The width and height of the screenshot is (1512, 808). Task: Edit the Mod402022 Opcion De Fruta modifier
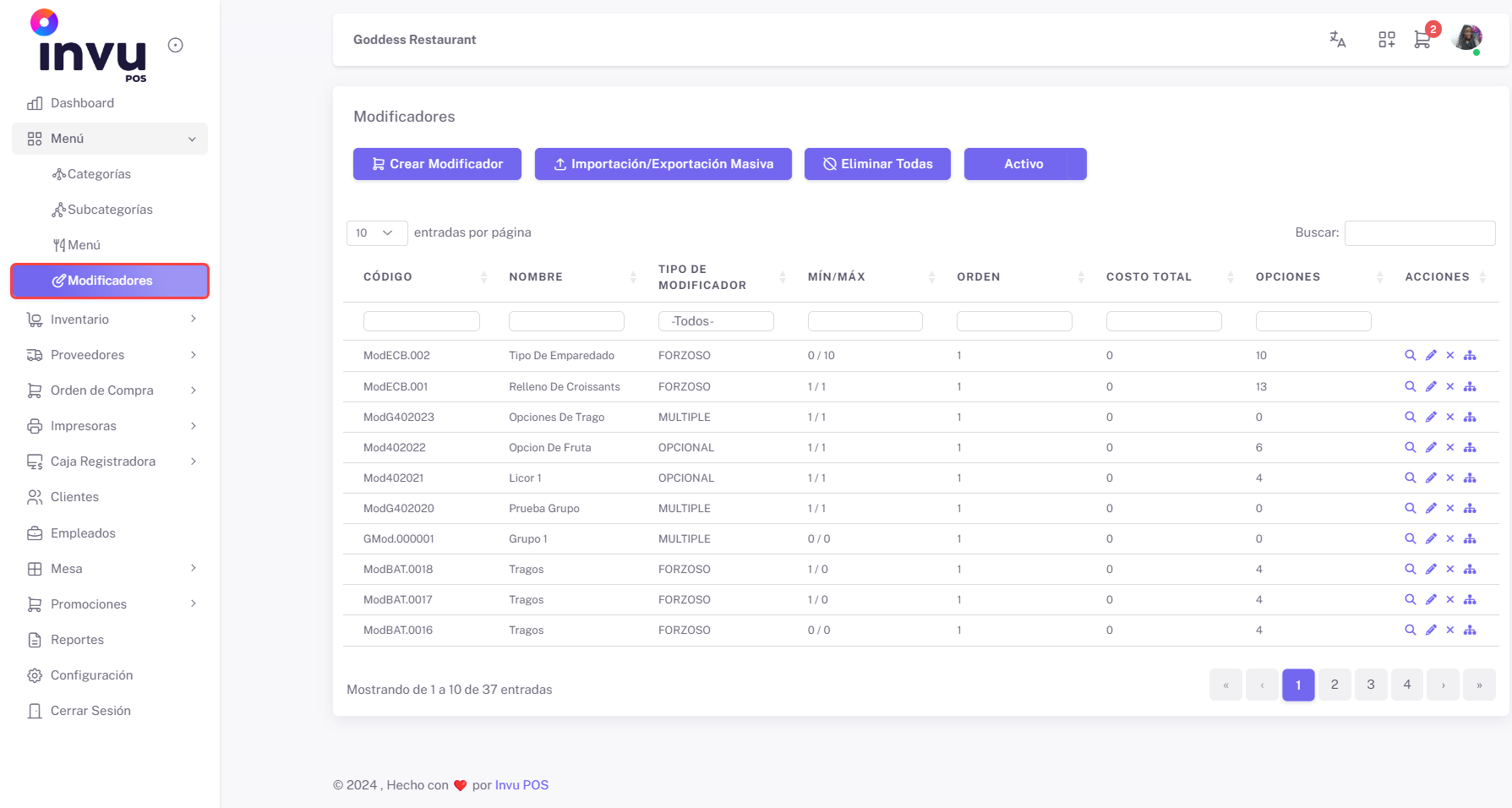tap(1431, 447)
